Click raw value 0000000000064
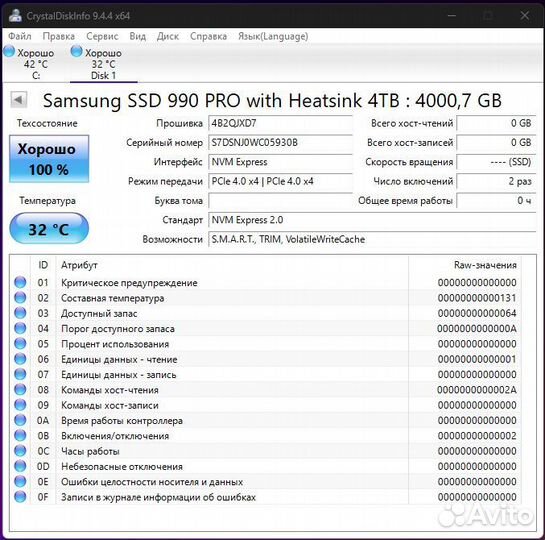Viewport: 545px width, 540px height. click(477, 313)
